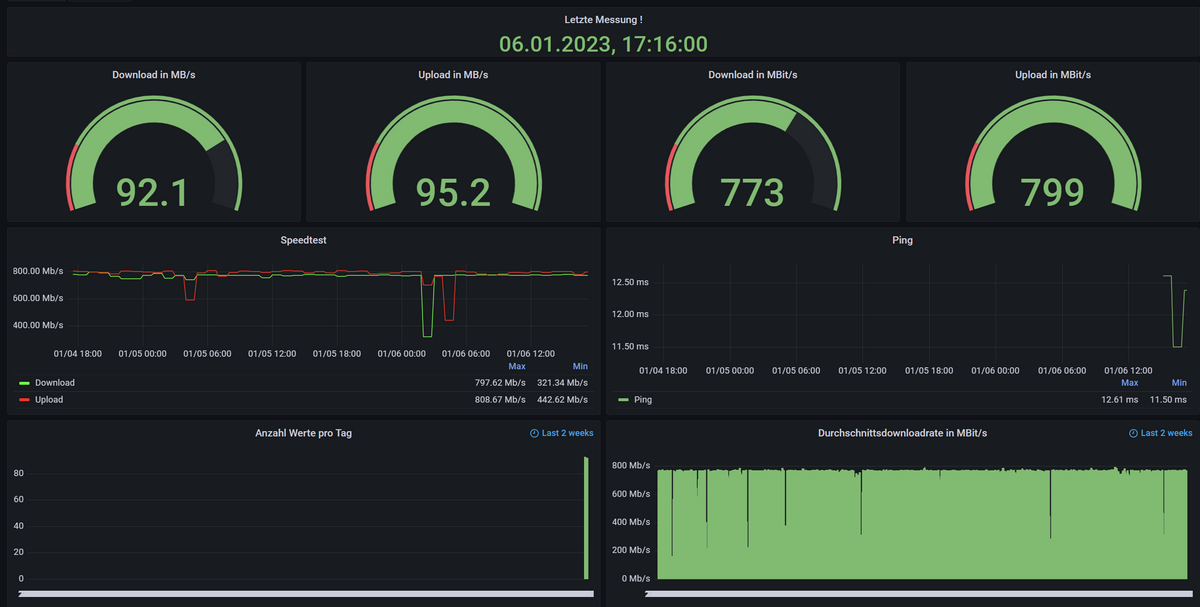The width and height of the screenshot is (1200, 607).
Task: Click the Ping max value '12.61 ms'
Action: [x=1120, y=399]
